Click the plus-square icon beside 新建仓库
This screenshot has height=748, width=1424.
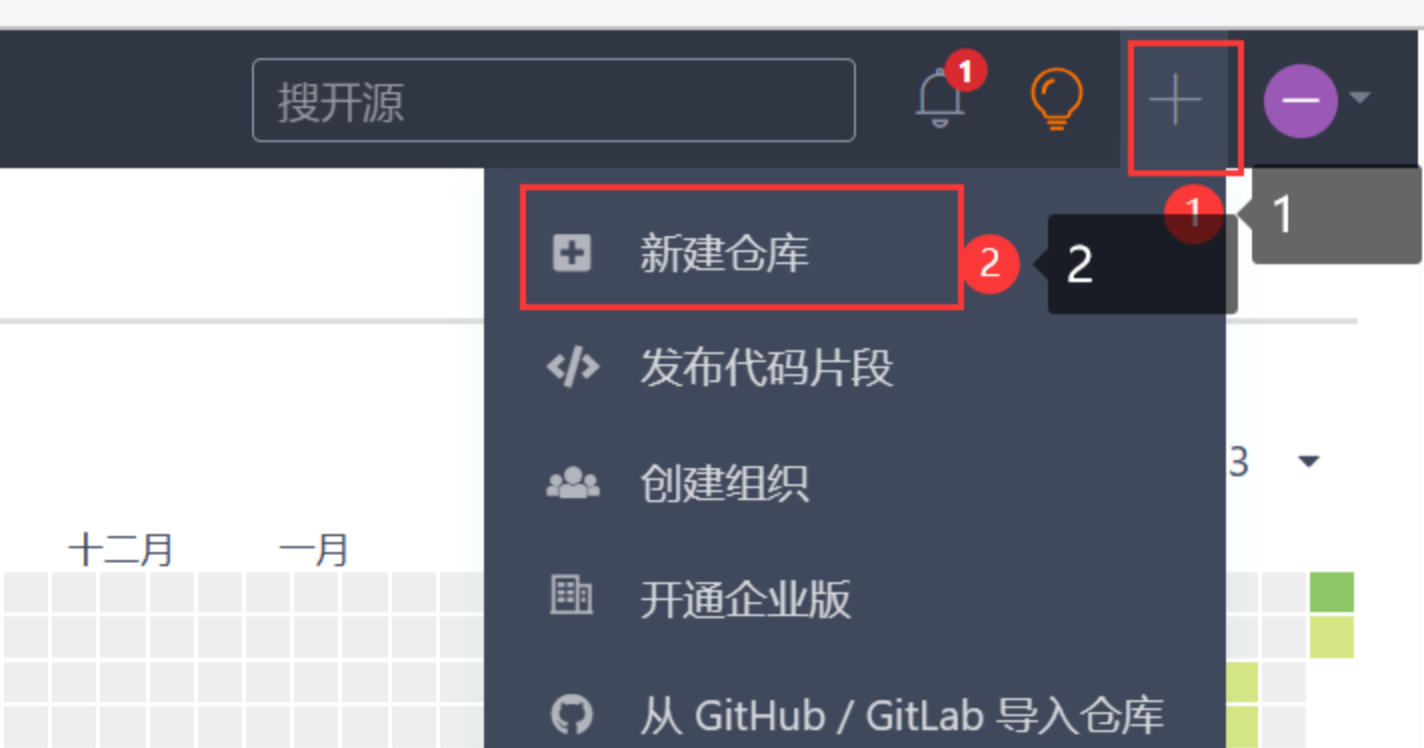point(572,254)
